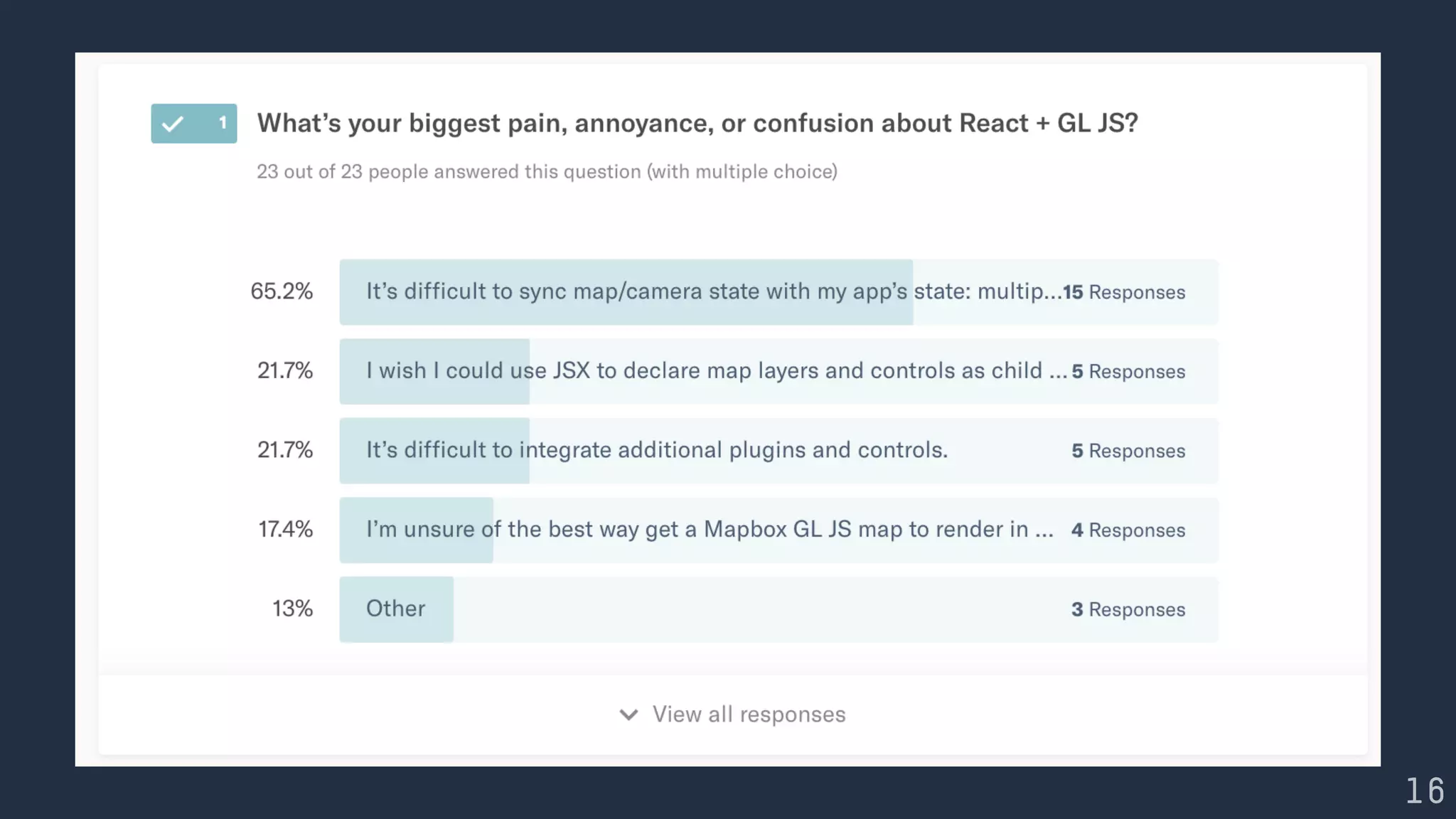The image size is (1456, 819).
Task: Click the 17.4% percentage label
Action: pyautogui.click(x=285, y=530)
